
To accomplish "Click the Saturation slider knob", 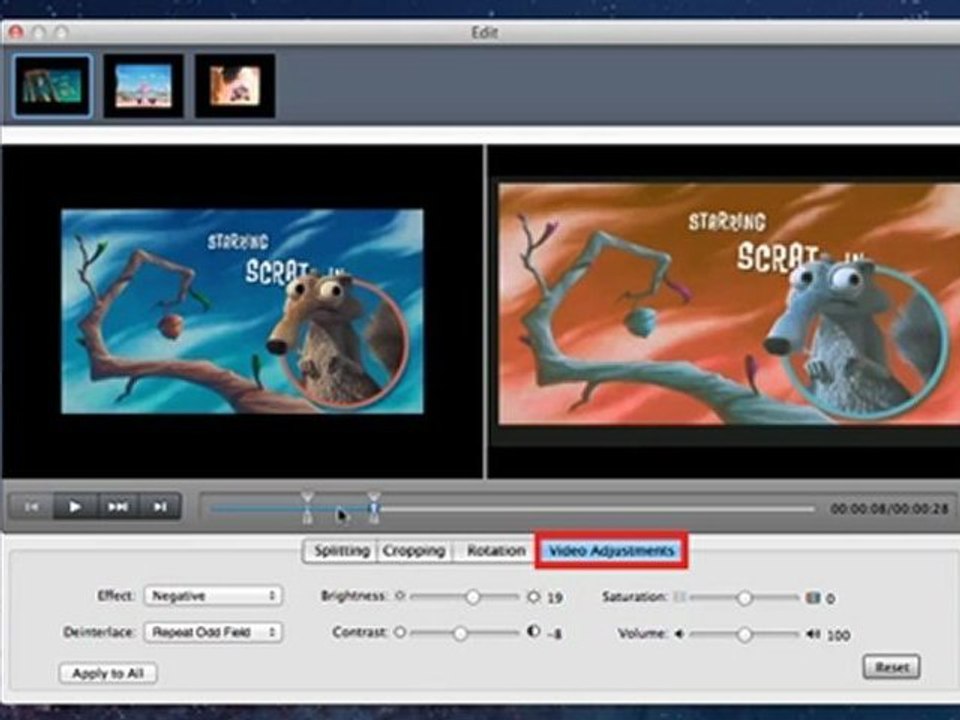I will coord(744,598).
